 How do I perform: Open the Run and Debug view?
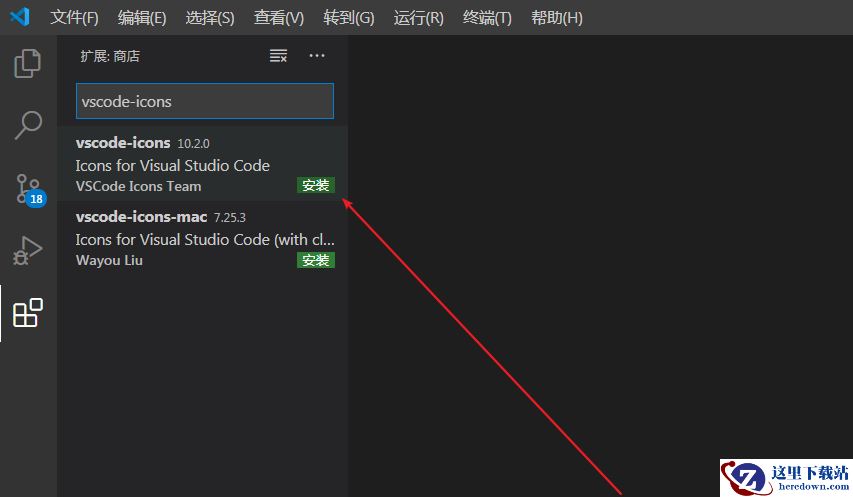pyautogui.click(x=28, y=251)
